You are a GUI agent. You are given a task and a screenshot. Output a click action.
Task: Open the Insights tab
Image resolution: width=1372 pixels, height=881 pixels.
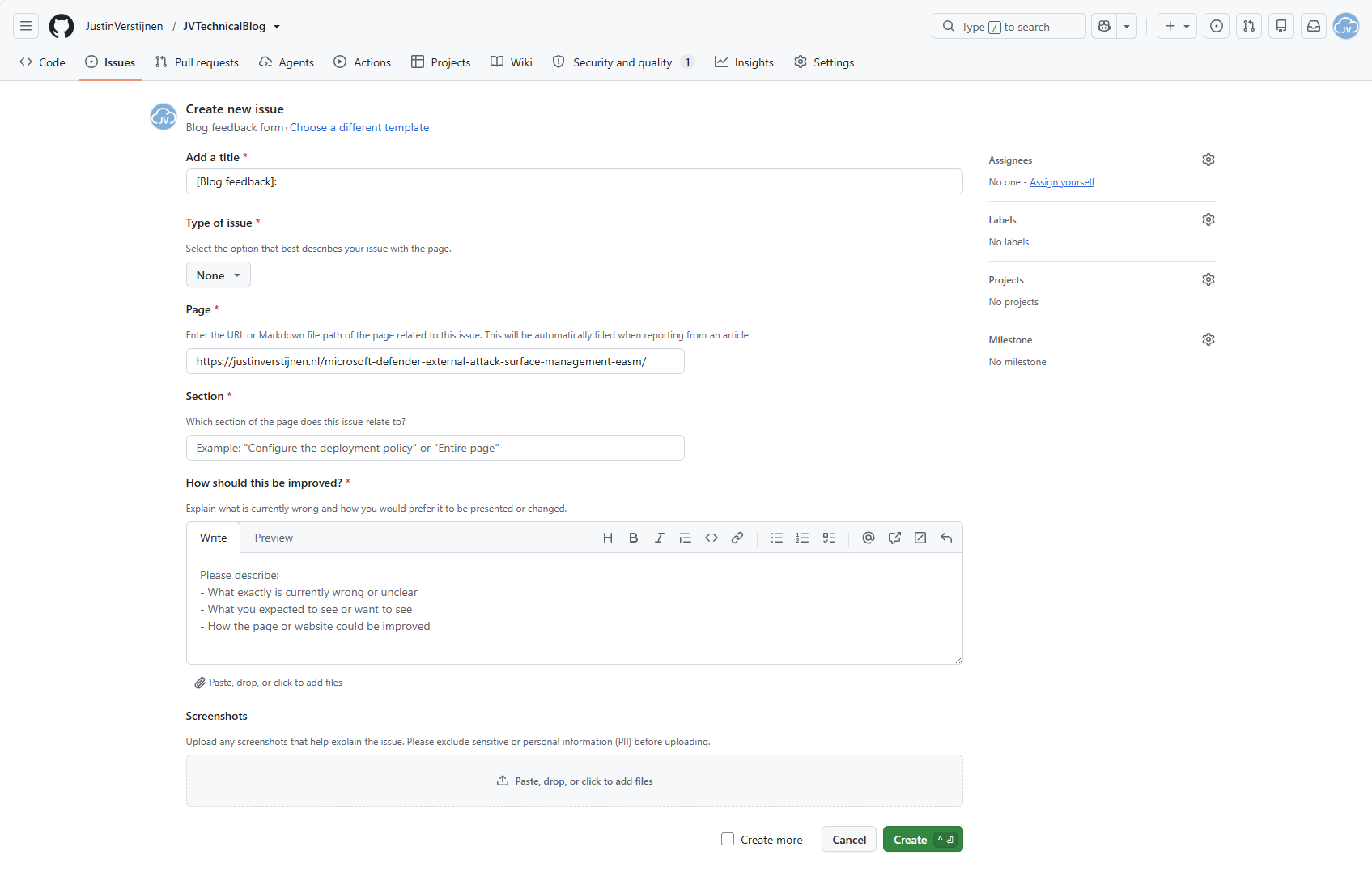tap(745, 62)
